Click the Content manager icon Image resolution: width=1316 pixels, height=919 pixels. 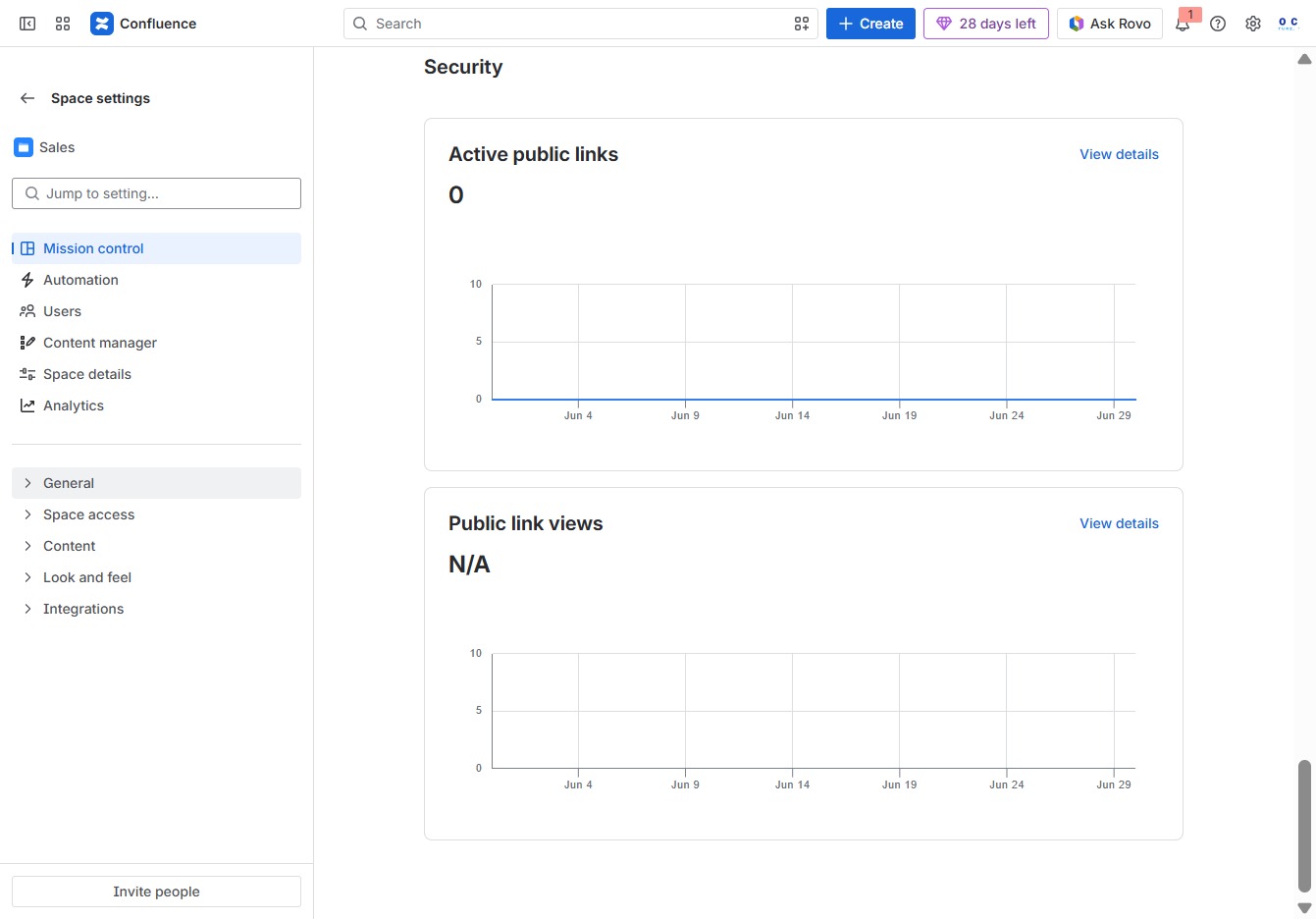click(x=27, y=343)
